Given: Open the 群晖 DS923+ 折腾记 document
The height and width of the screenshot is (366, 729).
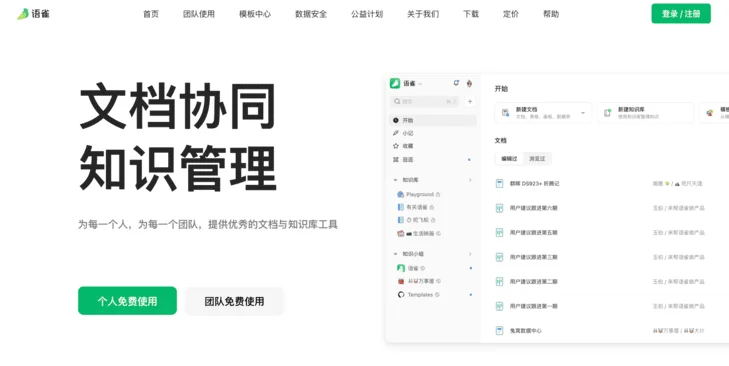Looking at the screenshot, I should click(x=534, y=184).
